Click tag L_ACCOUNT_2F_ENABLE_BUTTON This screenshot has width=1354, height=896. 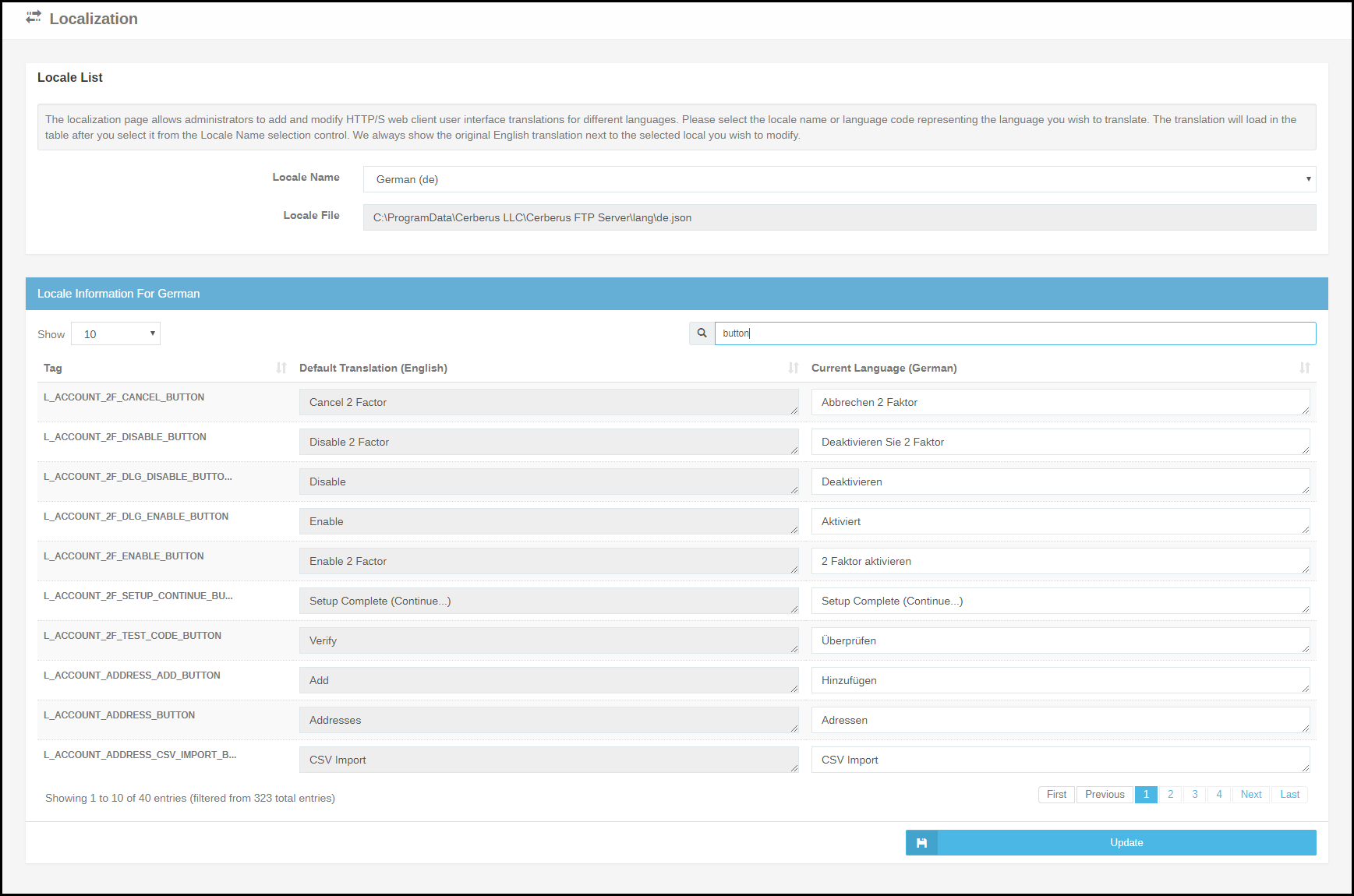pos(124,556)
